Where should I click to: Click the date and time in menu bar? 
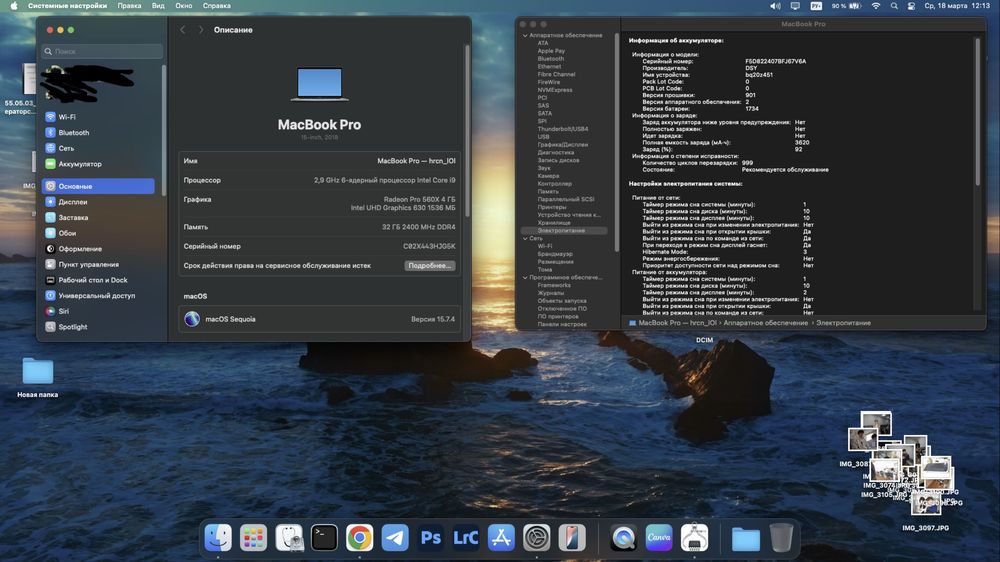pos(957,6)
